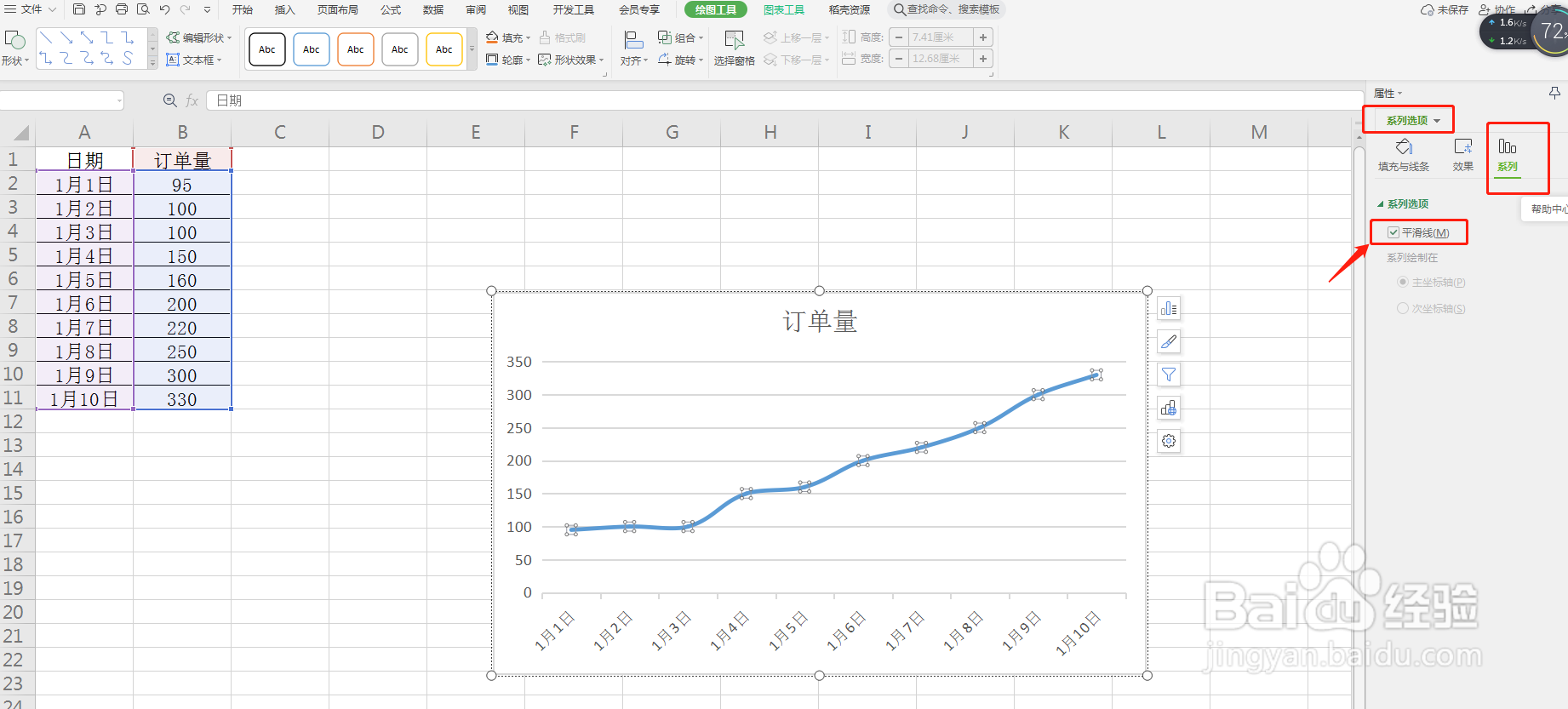
Task: Click the save icon in the quick access toolbar
Action: tap(79, 9)
